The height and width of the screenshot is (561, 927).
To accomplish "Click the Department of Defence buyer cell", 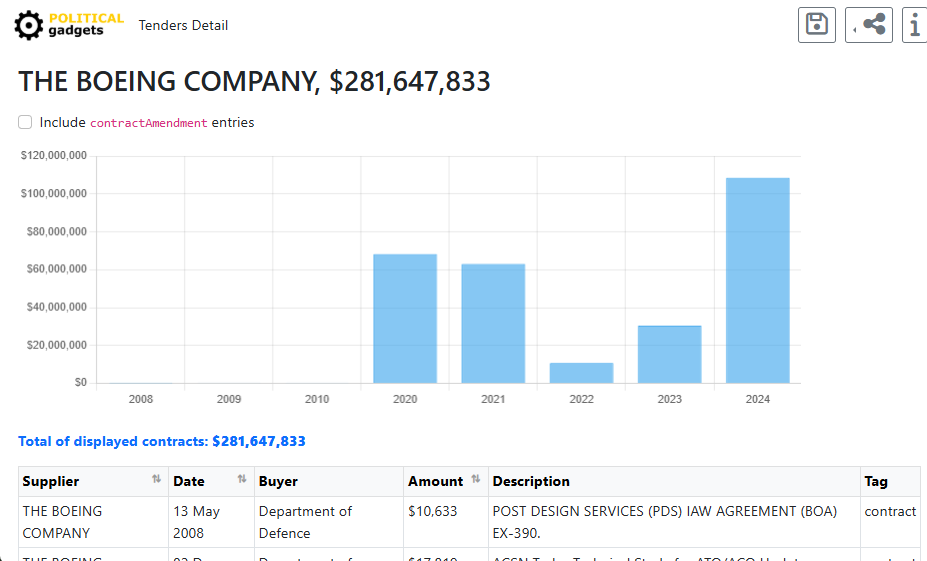I will coord(329,522).
